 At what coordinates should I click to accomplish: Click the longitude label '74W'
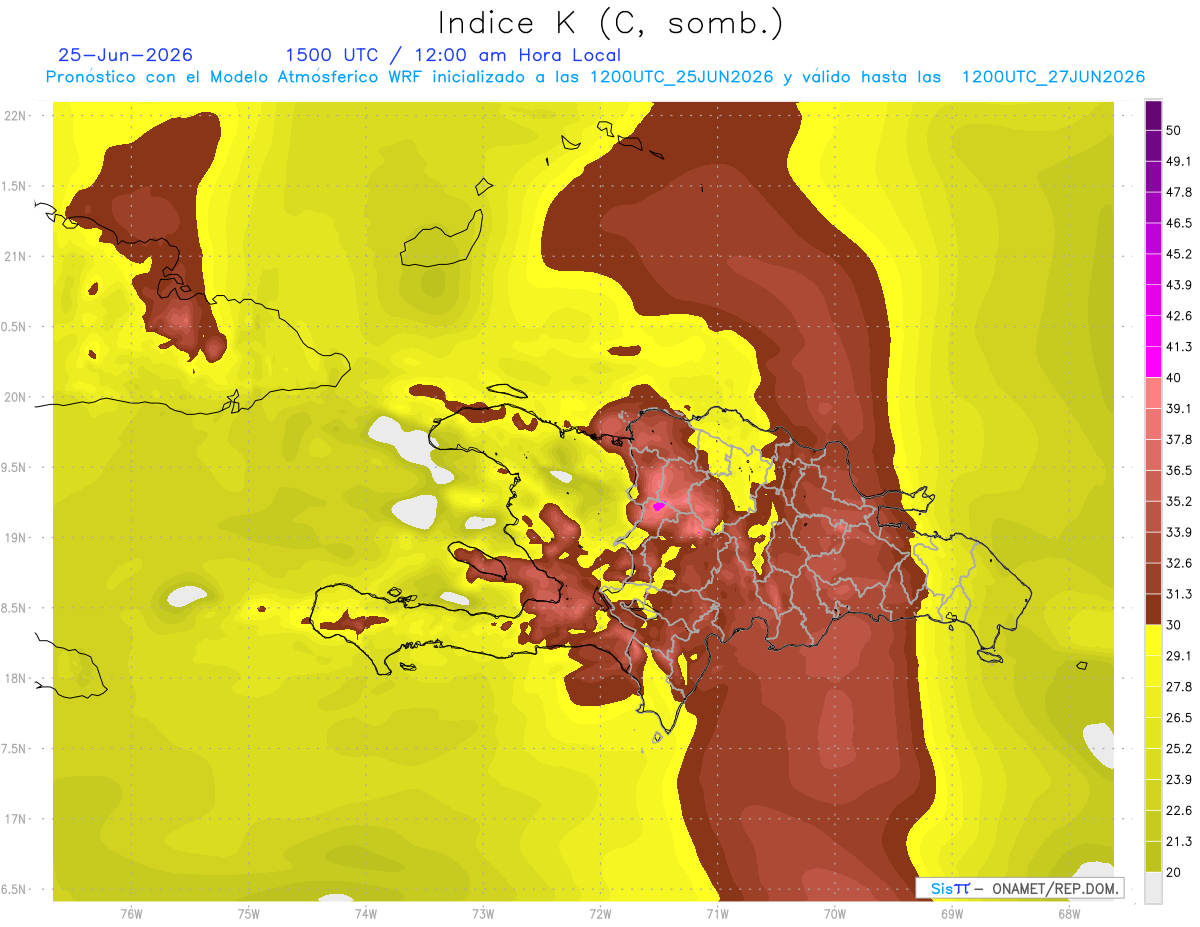pos(366,914)
